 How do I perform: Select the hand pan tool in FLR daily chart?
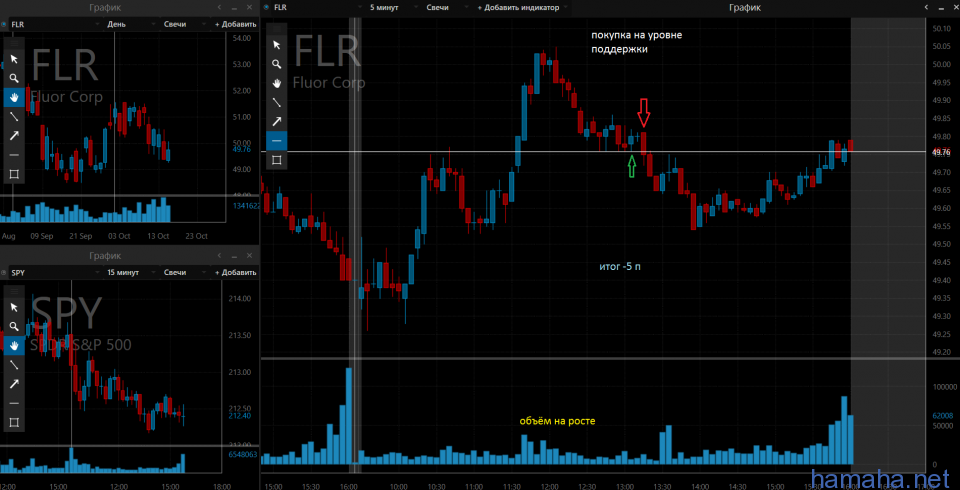click(x=14, y=97)
